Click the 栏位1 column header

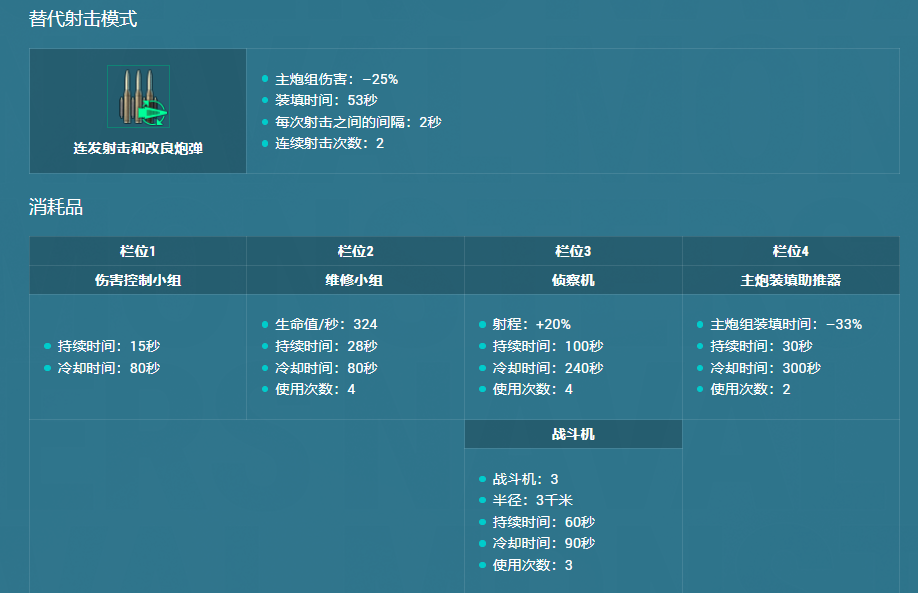coord(138,251)
